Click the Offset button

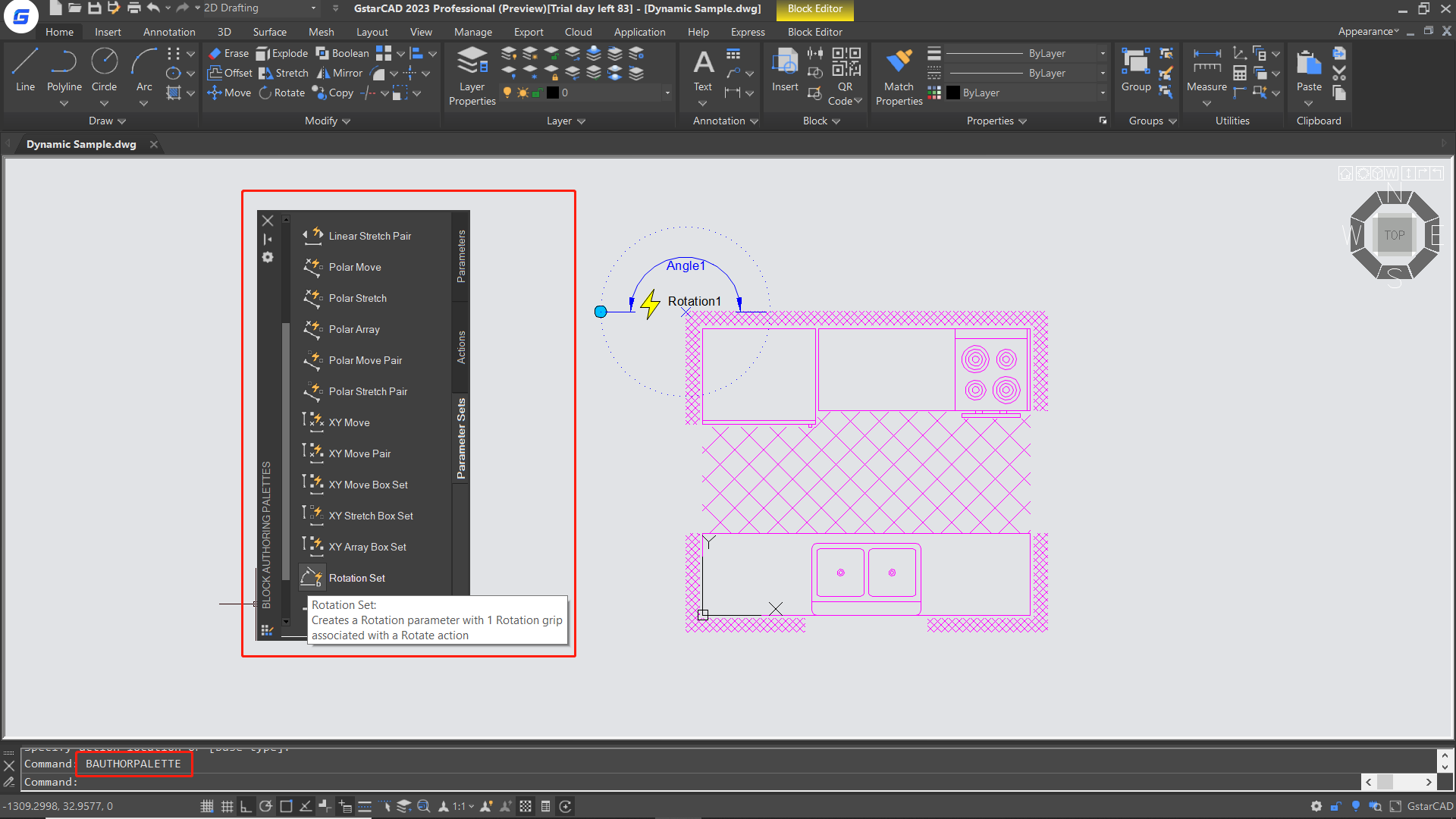(231, 73)
